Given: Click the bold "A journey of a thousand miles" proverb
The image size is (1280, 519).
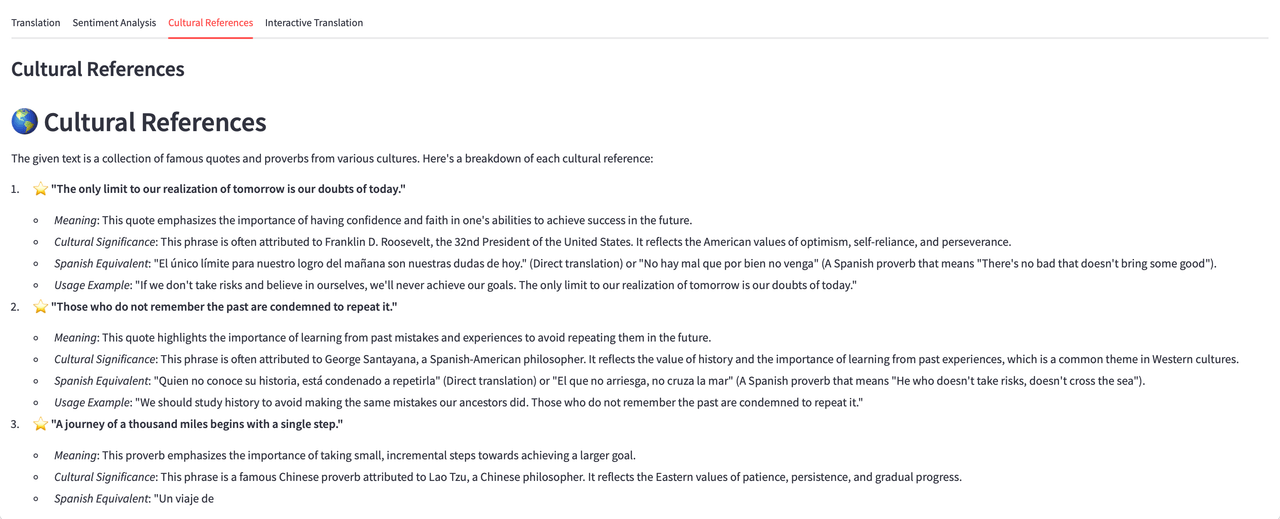Looking at the screenshot, I should [x=197, y=424].
